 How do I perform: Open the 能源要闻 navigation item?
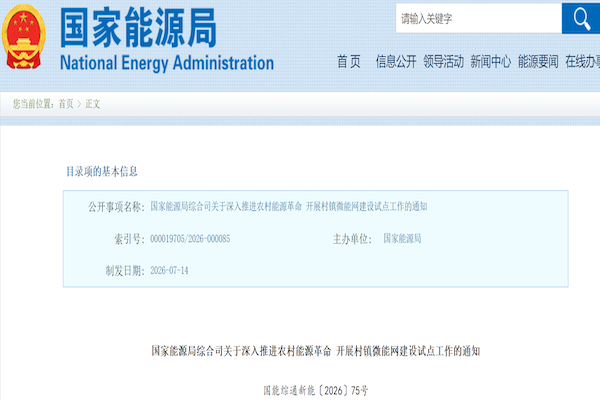coord(538,61)
